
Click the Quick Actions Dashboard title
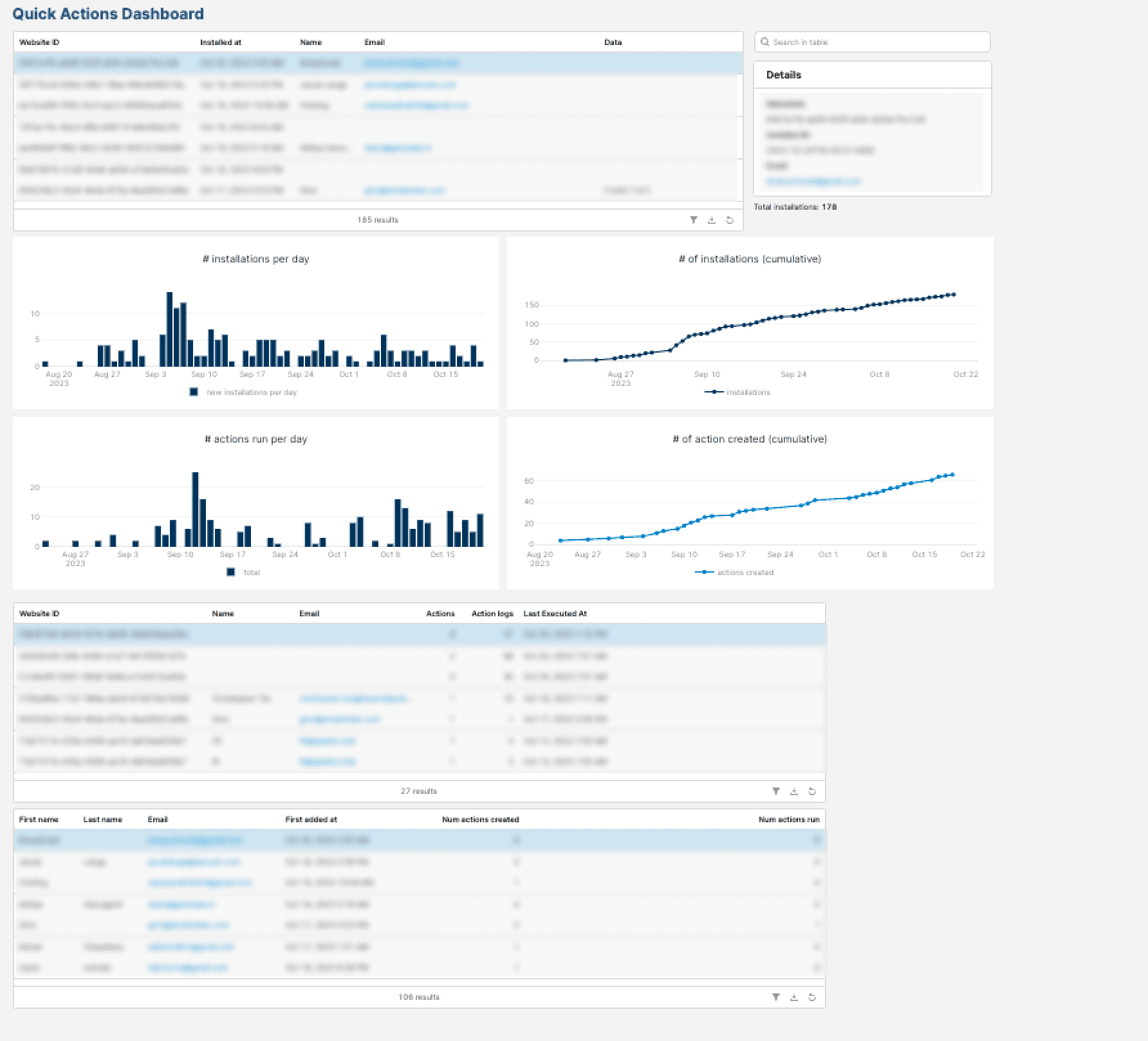click(x=108, y=14)
